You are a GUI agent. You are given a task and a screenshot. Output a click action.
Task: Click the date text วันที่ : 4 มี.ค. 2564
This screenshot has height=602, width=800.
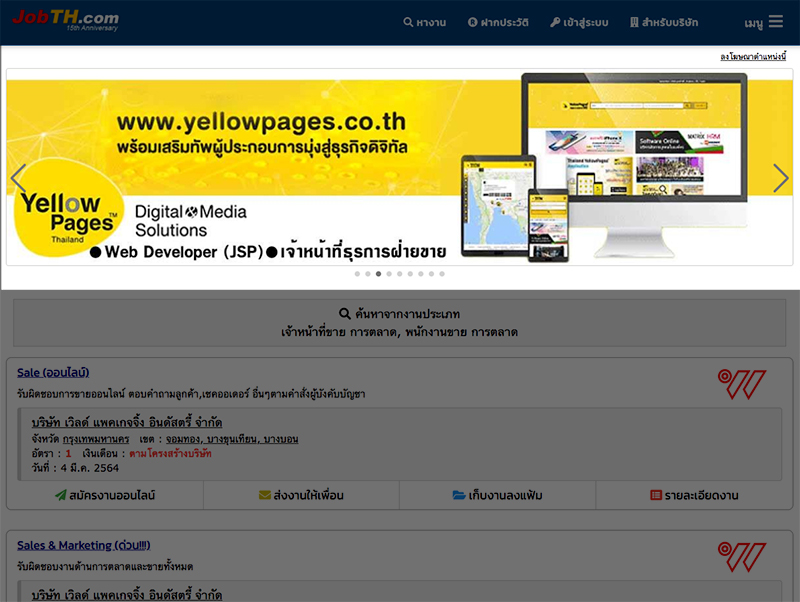[75, 468]
